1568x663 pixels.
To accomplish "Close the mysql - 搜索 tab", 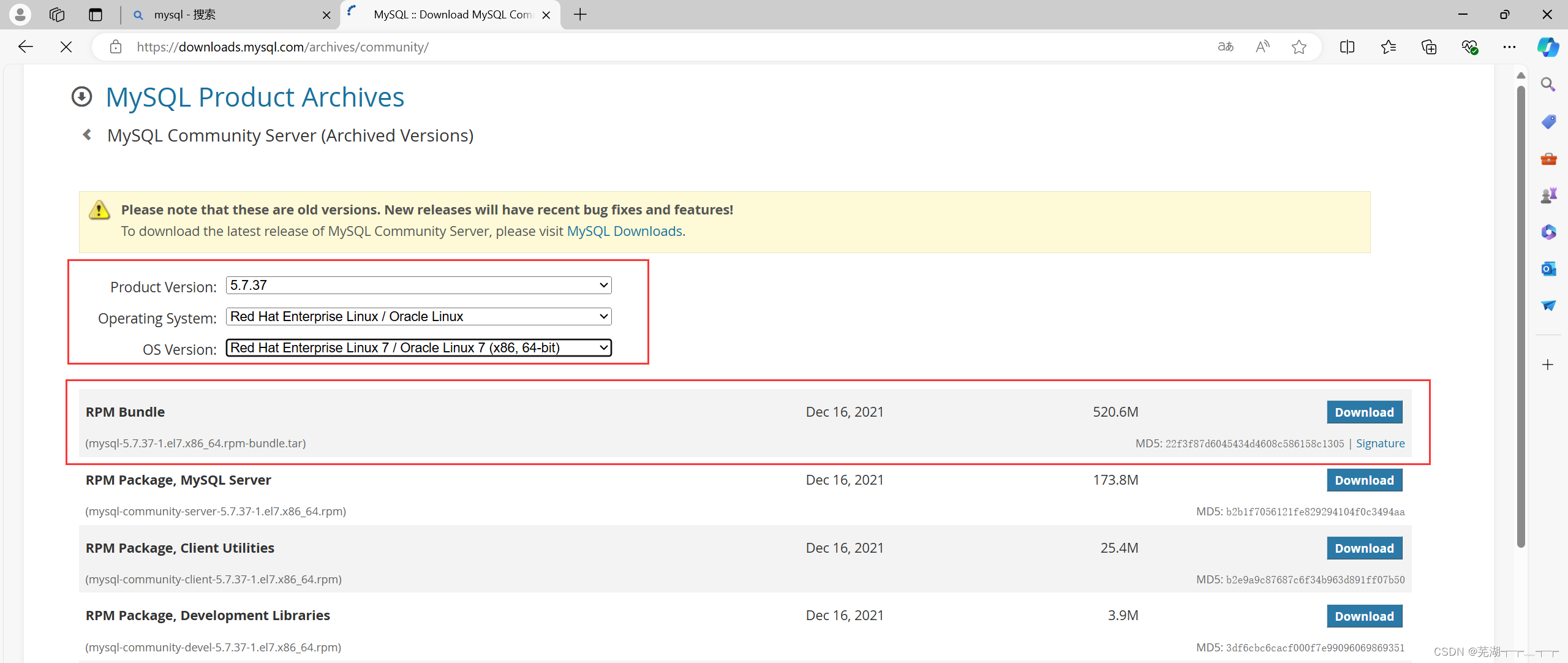I will pyautogui.click(x=326, y=15).
